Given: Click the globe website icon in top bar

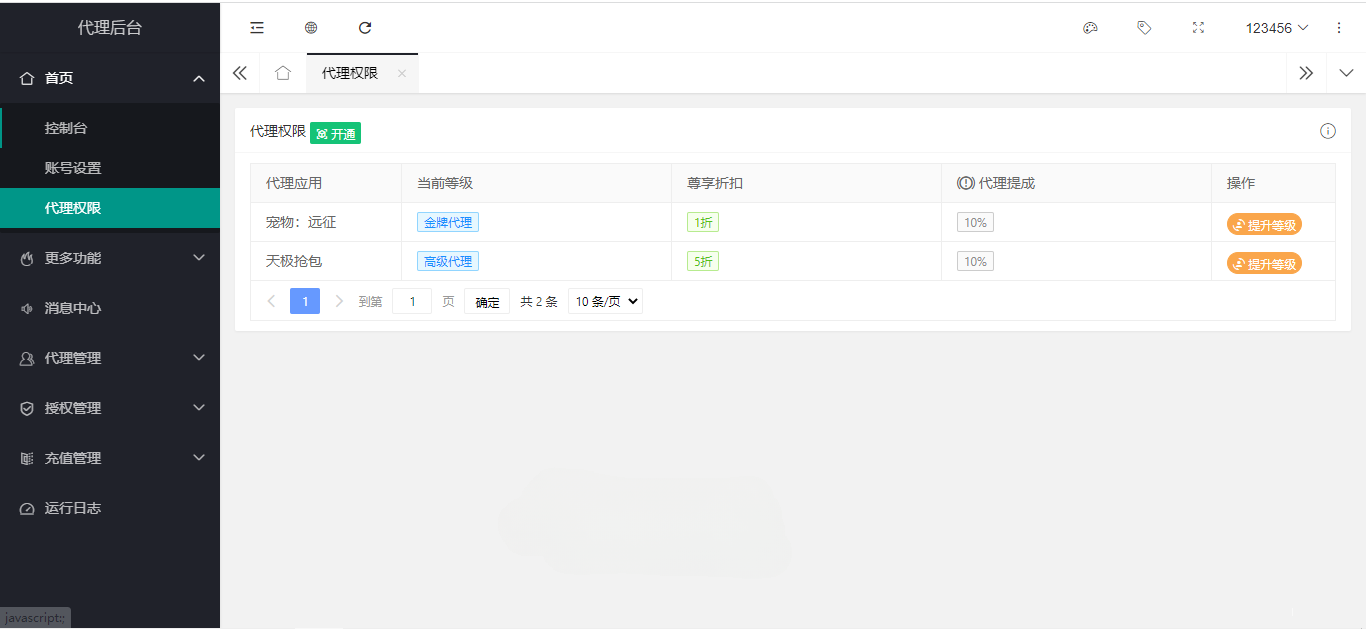Looking at the screenshot, I should tap(311, 28).
